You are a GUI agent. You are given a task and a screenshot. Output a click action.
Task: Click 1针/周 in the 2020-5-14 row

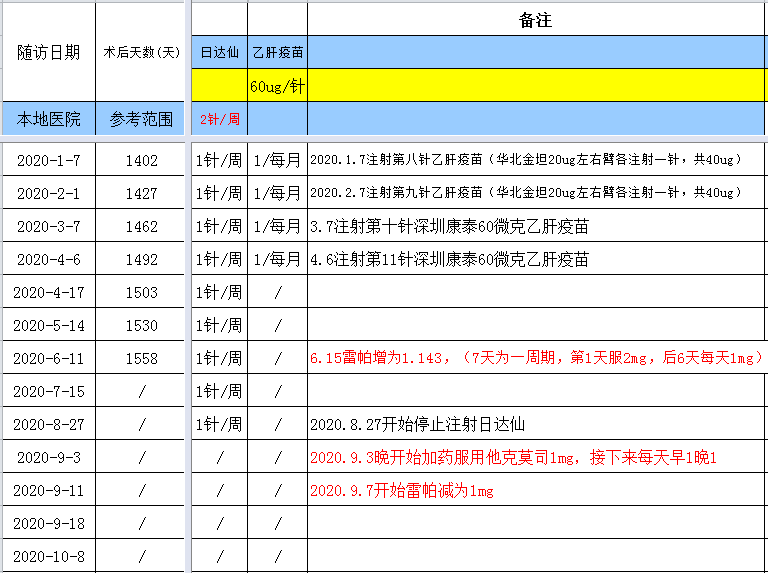click(x=219, y=325)
